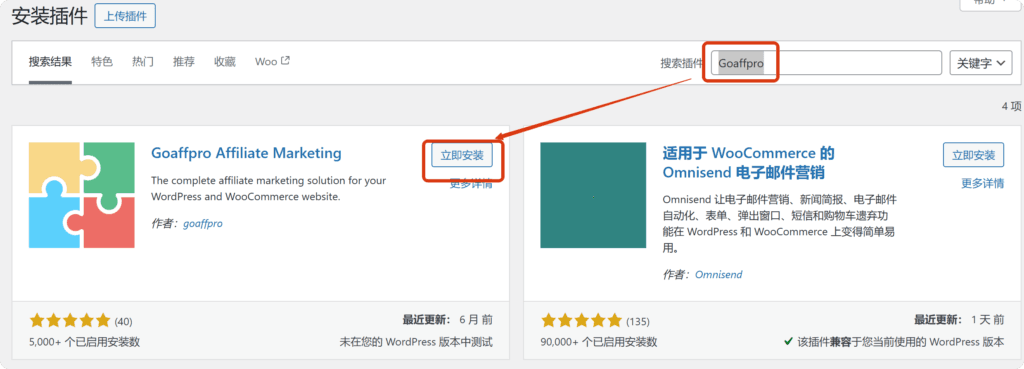Click 最近更新: 1 天 前 text
1024x369 pixels.
(959, 320)
